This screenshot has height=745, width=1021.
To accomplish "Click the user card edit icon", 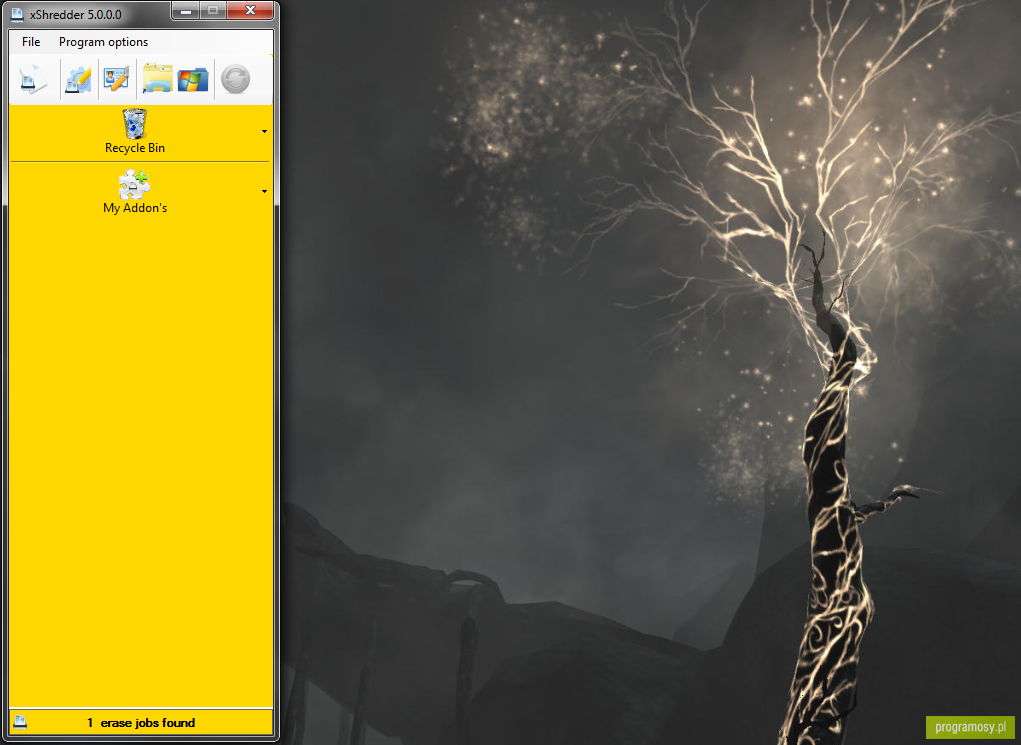I will click(x=117, y=79).
